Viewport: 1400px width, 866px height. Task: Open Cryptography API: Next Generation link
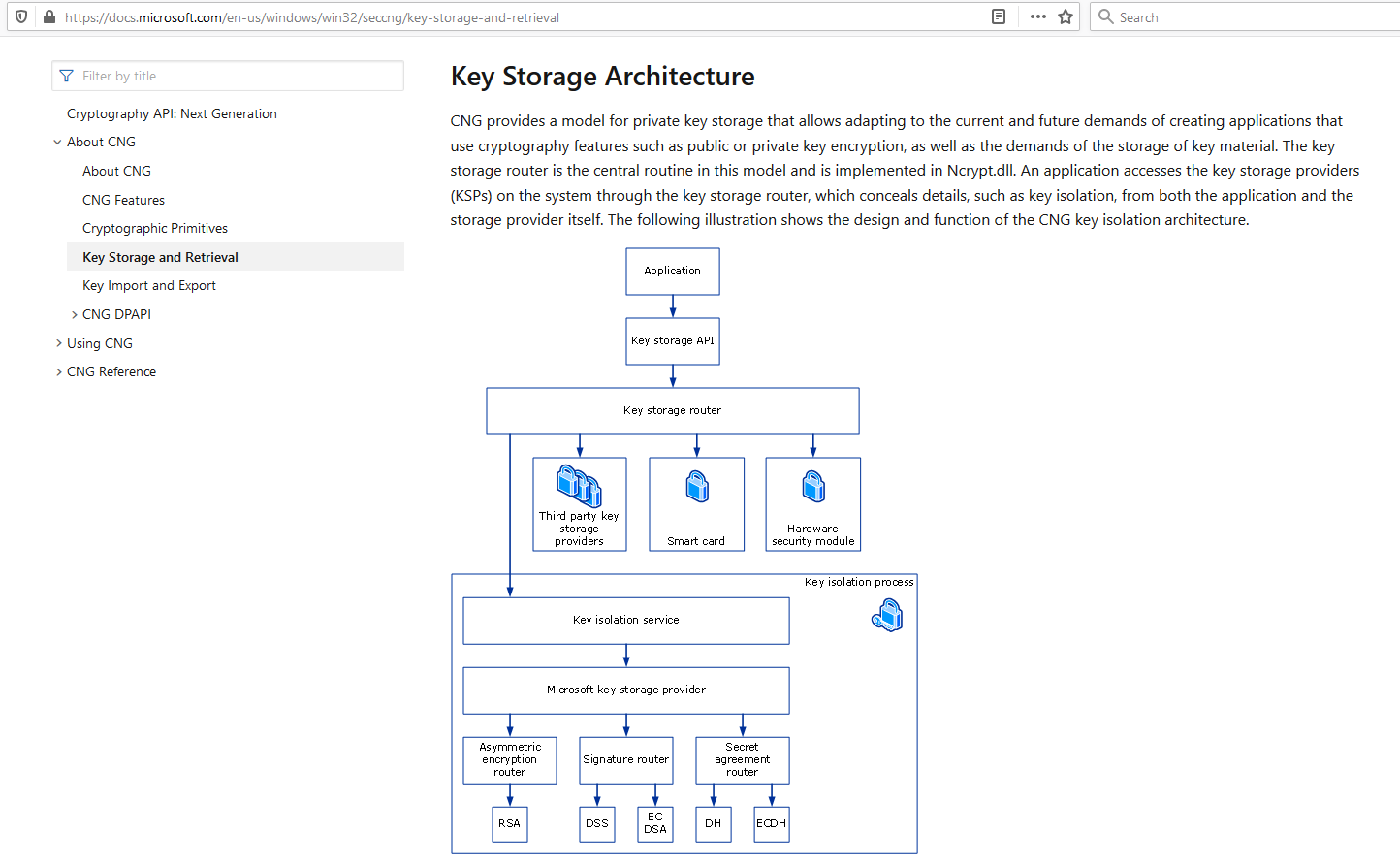point(172,113)
